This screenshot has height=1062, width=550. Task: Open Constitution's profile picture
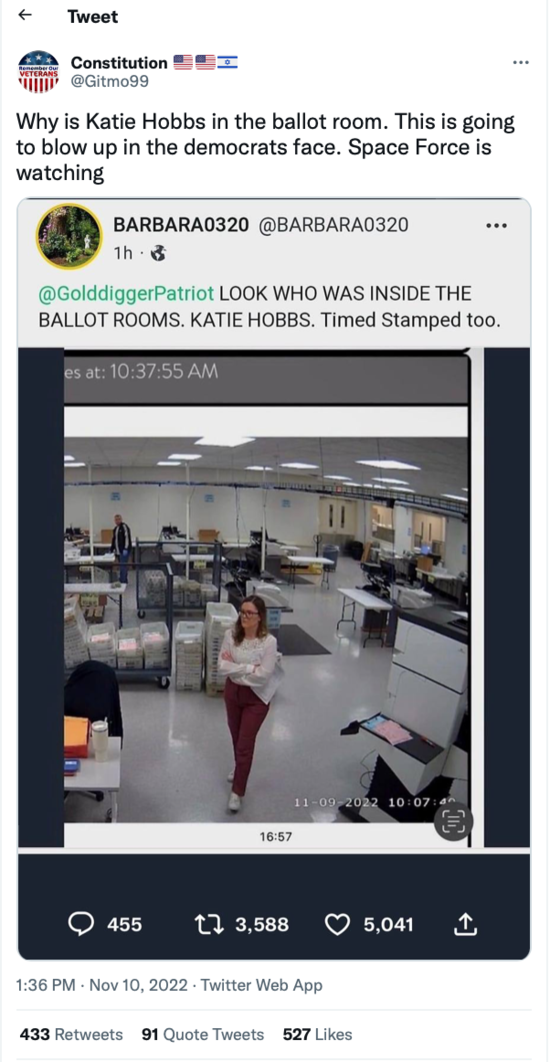click(x=38, y=71)
